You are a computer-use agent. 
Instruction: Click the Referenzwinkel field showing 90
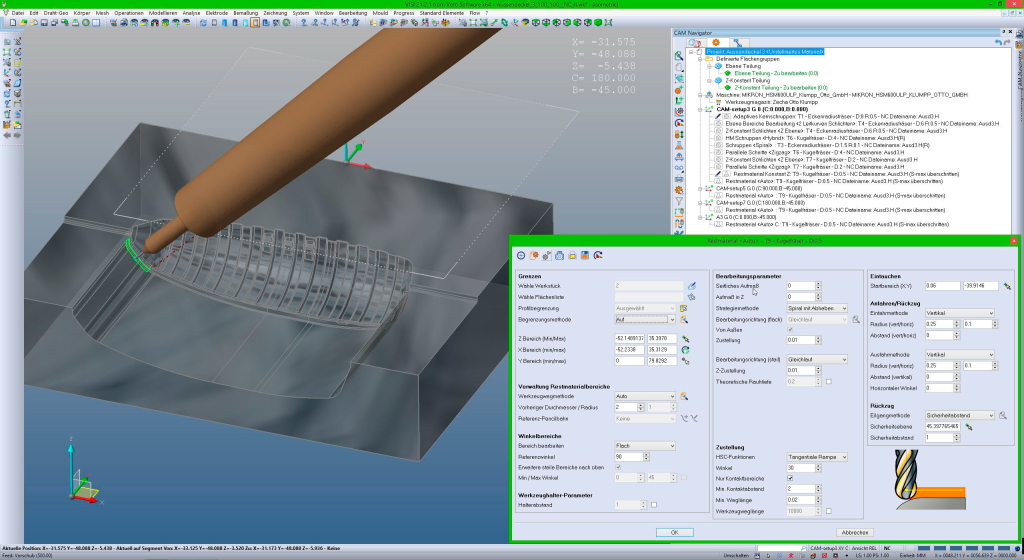coord(628,457)
